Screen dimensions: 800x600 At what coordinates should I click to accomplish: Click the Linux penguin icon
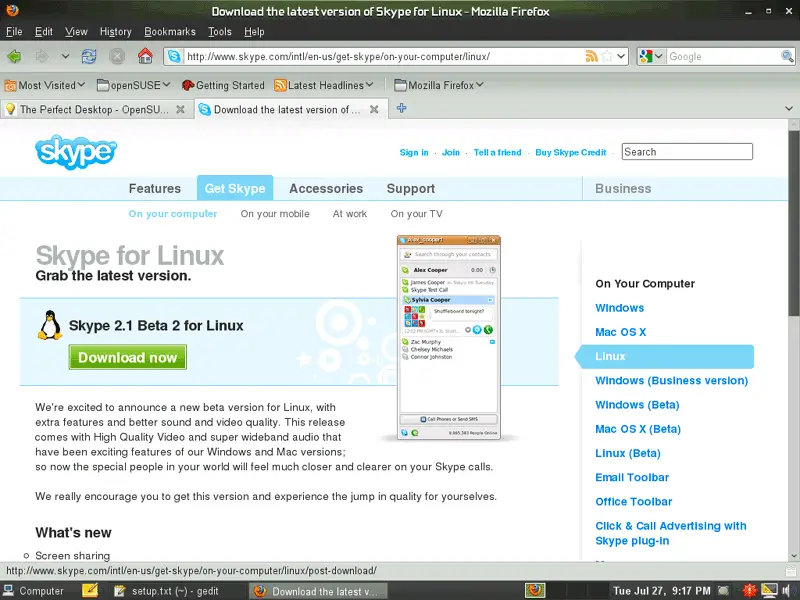[49, 325]
